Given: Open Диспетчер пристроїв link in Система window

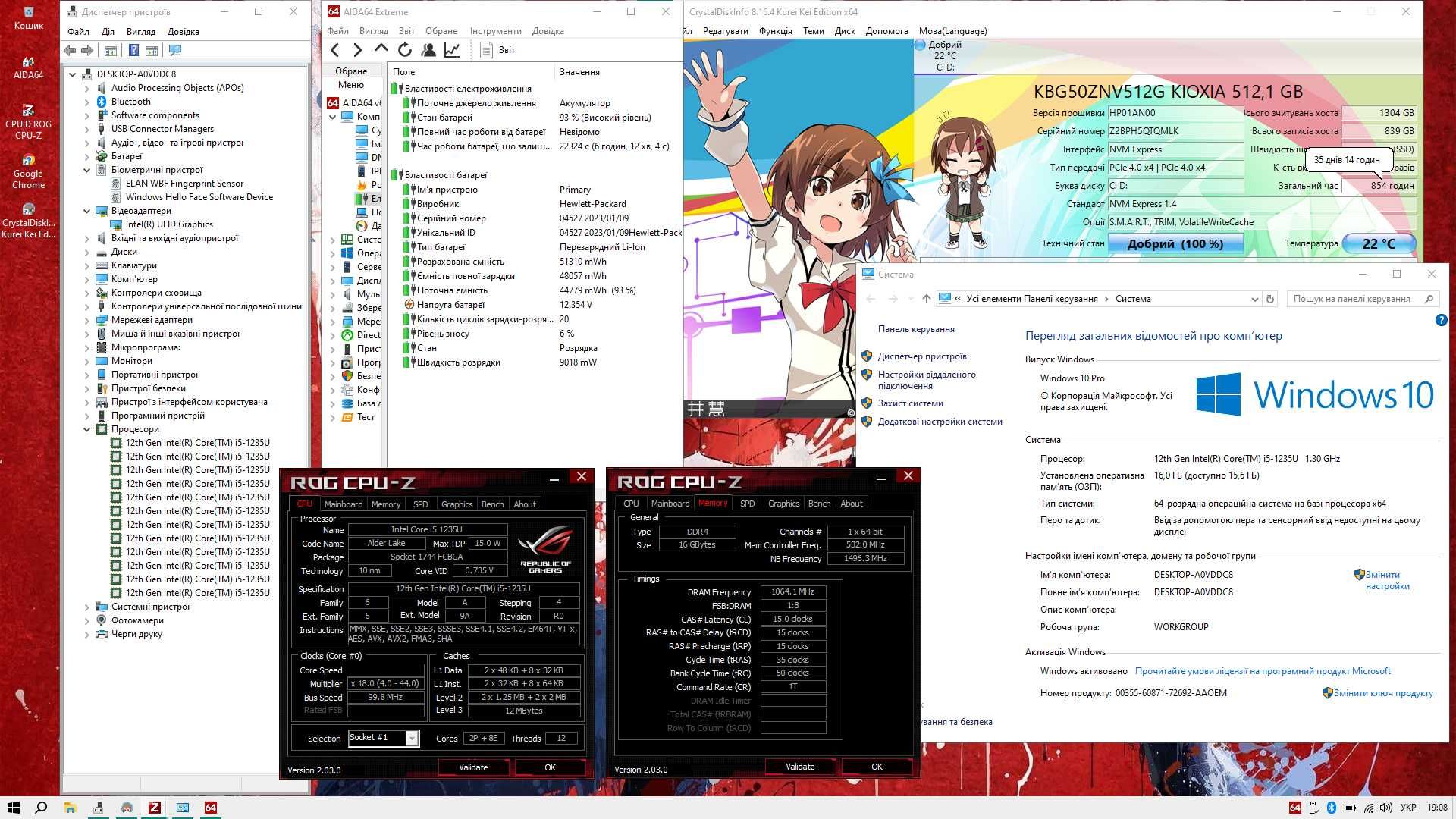Looking at the screenshot, I should pos(922,356).
